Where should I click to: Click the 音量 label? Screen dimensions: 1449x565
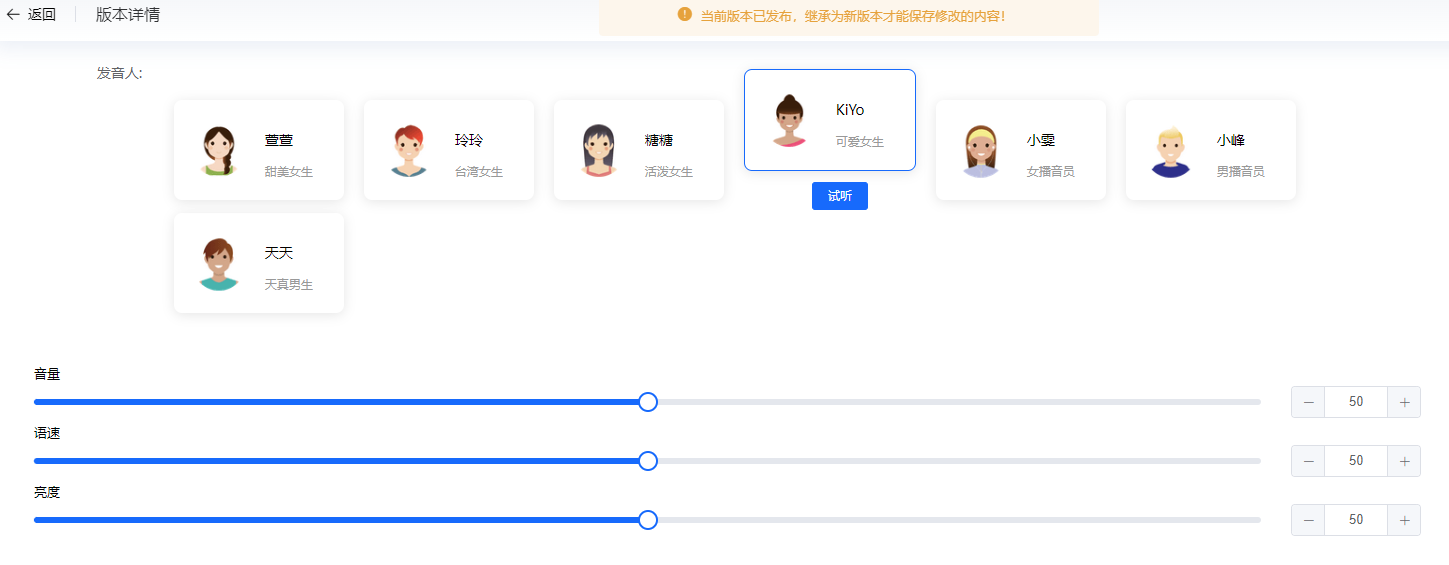point(47,374)
